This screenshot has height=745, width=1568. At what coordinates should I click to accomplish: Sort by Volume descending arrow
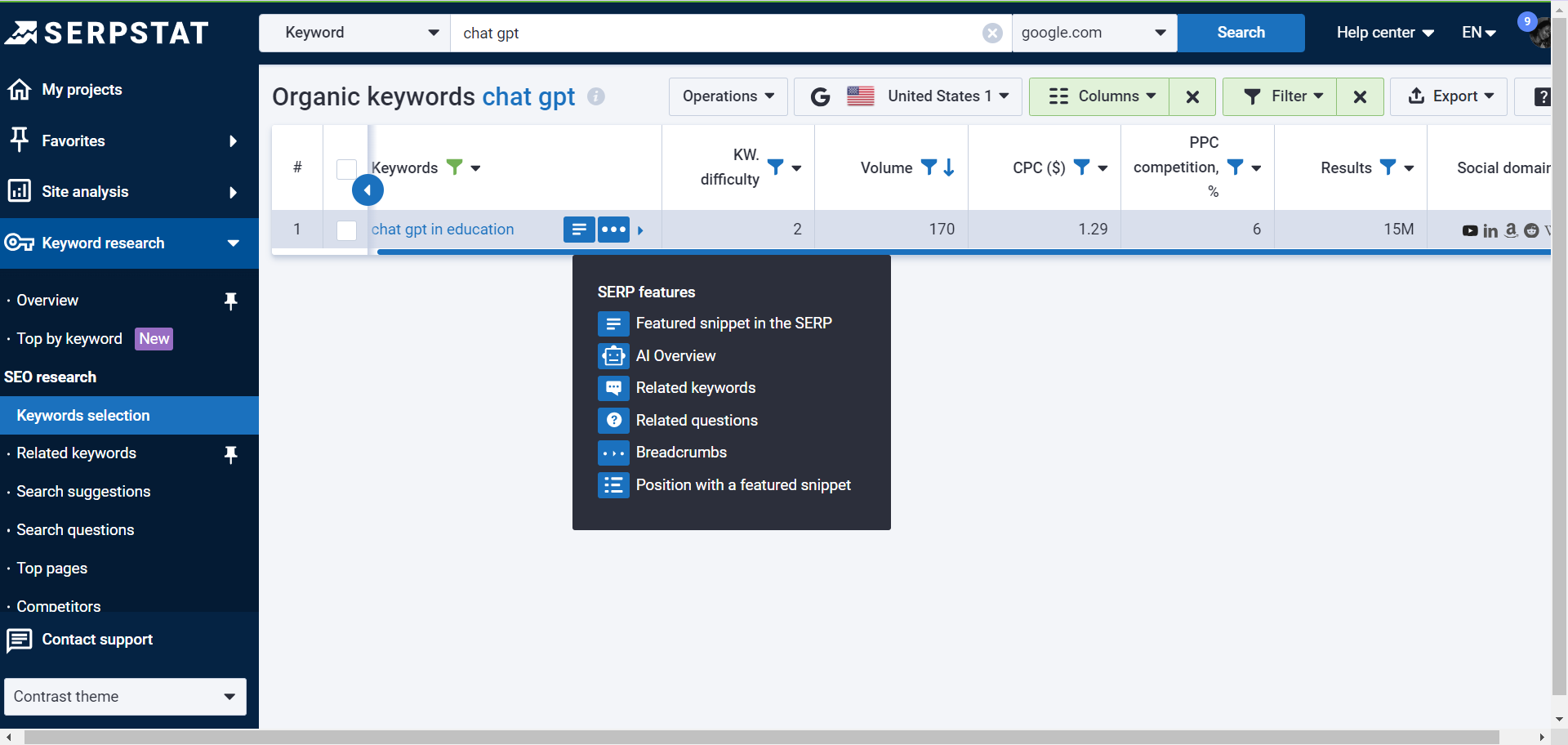tap(949, 167)
